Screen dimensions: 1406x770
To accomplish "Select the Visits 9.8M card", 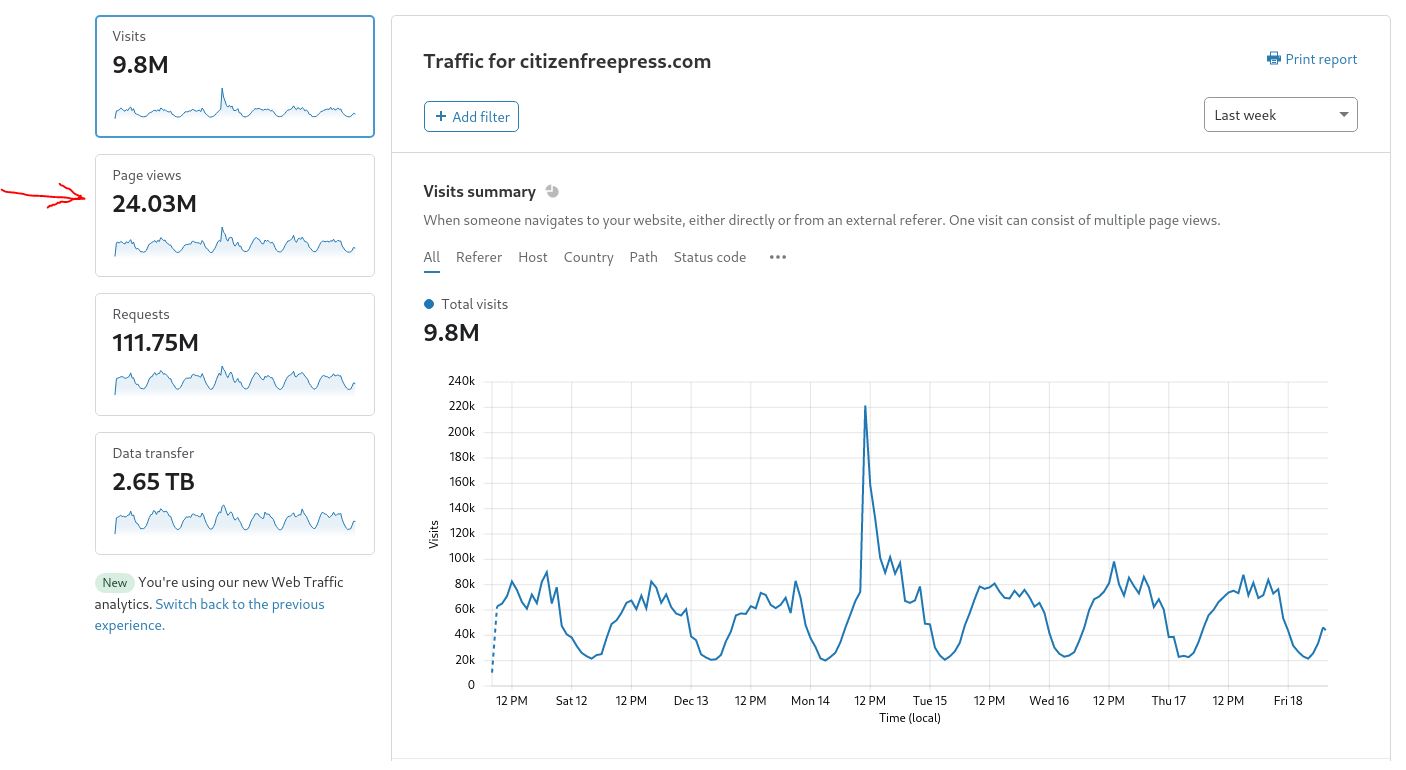I will 235,76.
